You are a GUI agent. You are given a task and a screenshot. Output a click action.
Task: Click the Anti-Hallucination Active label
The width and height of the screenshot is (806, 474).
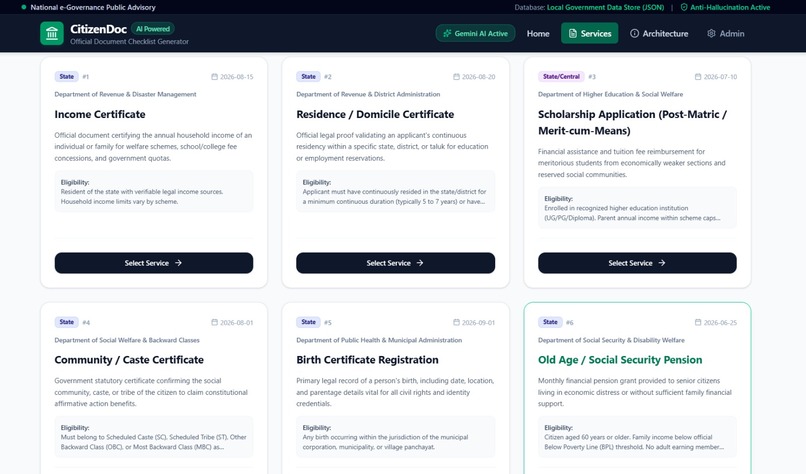coord(730,7)
